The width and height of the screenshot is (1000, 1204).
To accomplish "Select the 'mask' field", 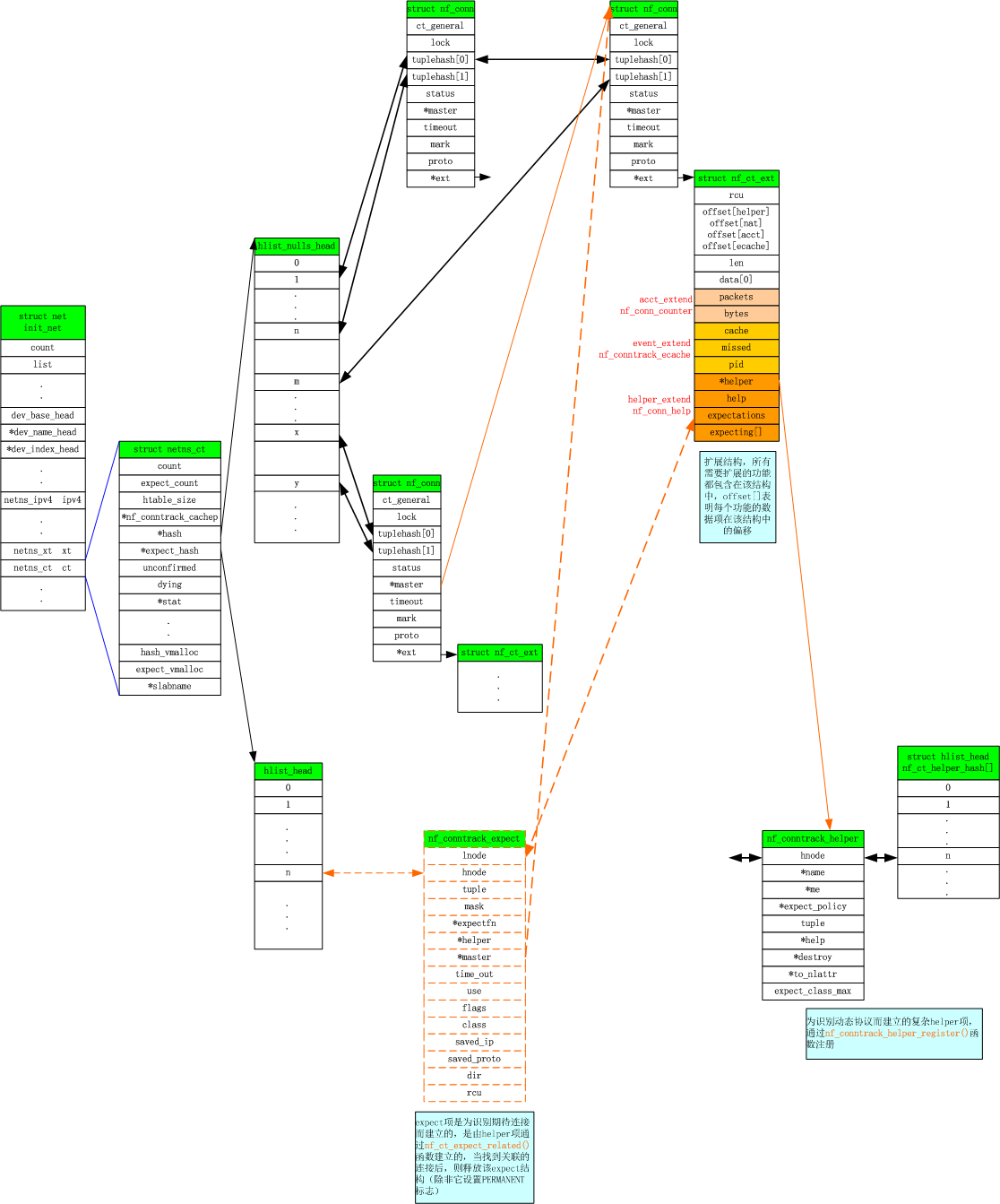I will click(474, 907).
